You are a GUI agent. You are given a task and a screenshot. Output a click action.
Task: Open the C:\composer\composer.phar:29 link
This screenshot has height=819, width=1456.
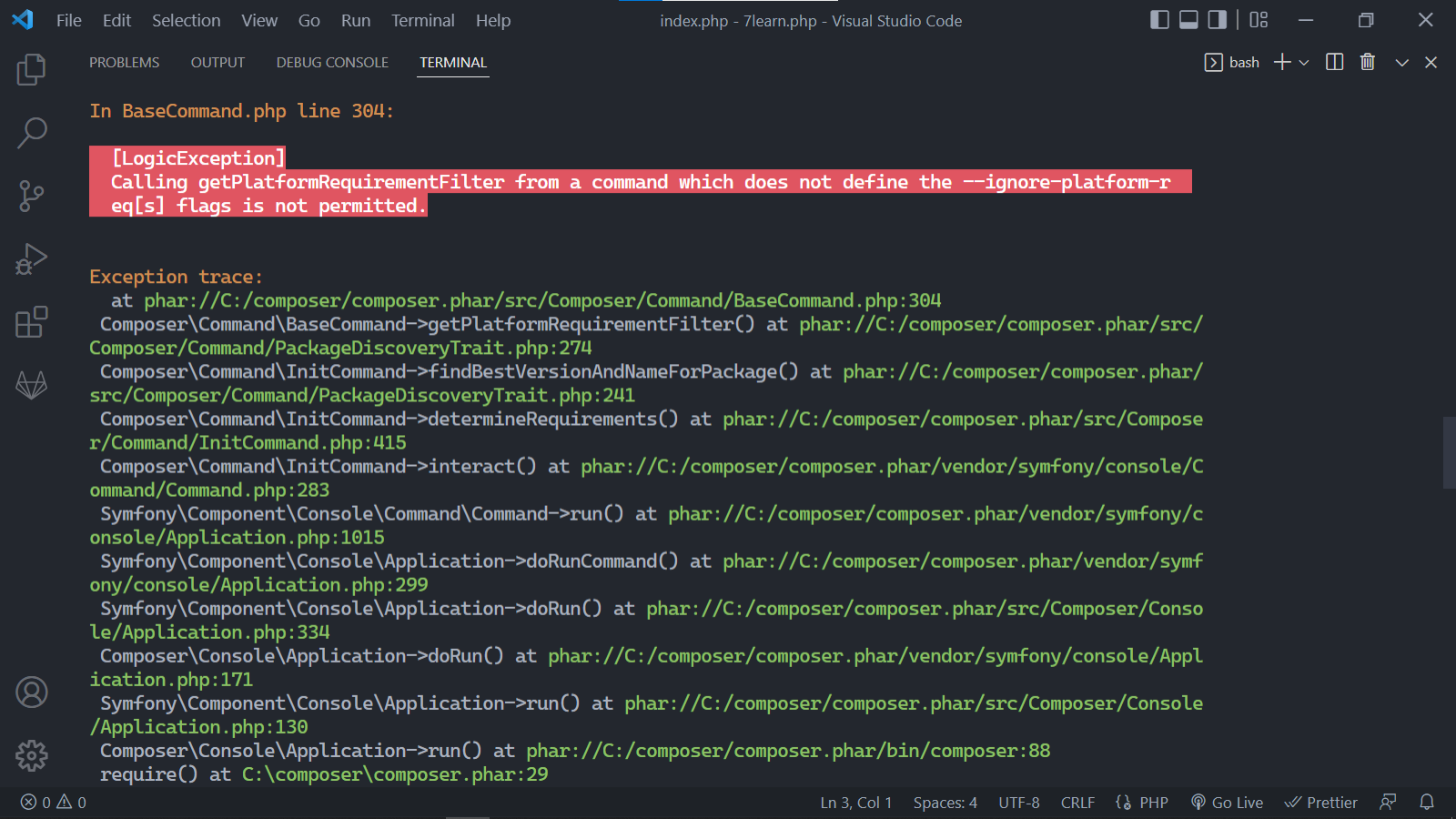395,774
